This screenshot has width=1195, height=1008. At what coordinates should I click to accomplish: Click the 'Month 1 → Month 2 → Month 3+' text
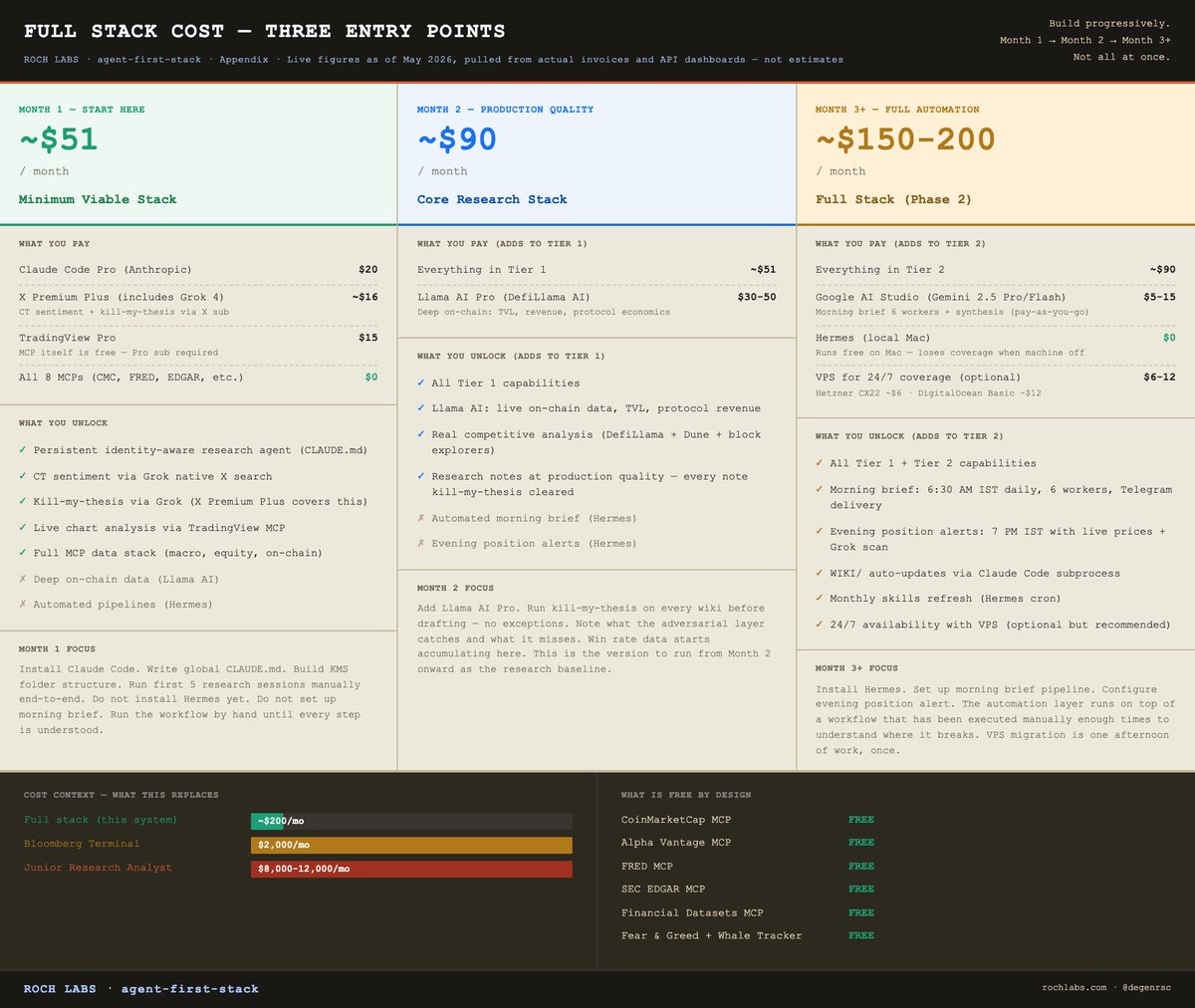point(1085,40)
